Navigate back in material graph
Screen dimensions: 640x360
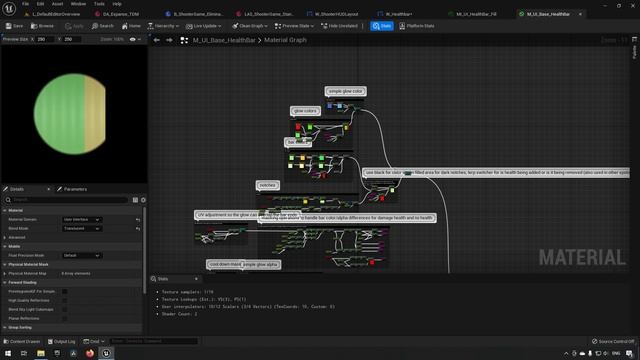(157, 40)
